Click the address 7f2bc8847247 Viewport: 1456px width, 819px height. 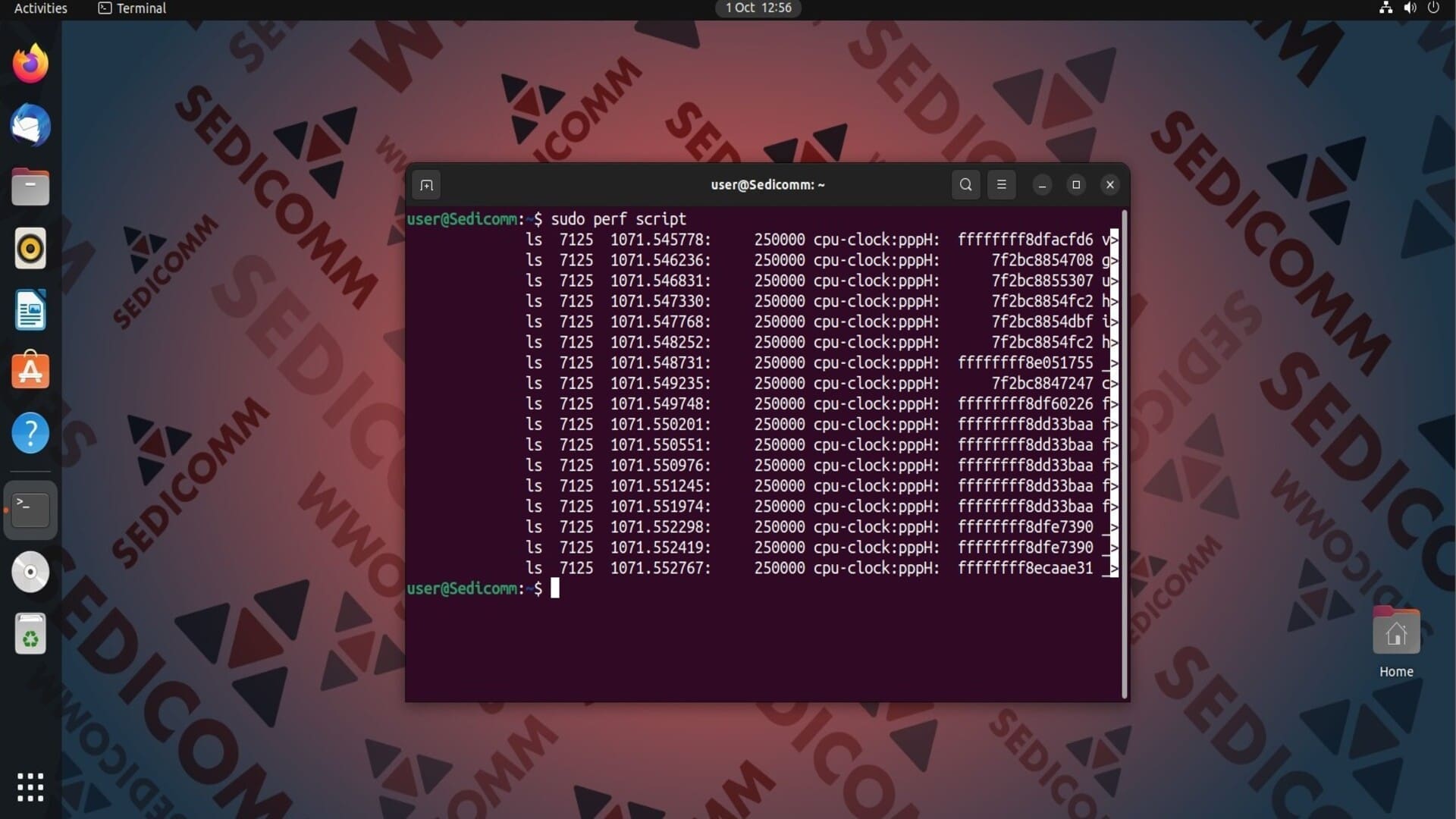point(1043,383)
